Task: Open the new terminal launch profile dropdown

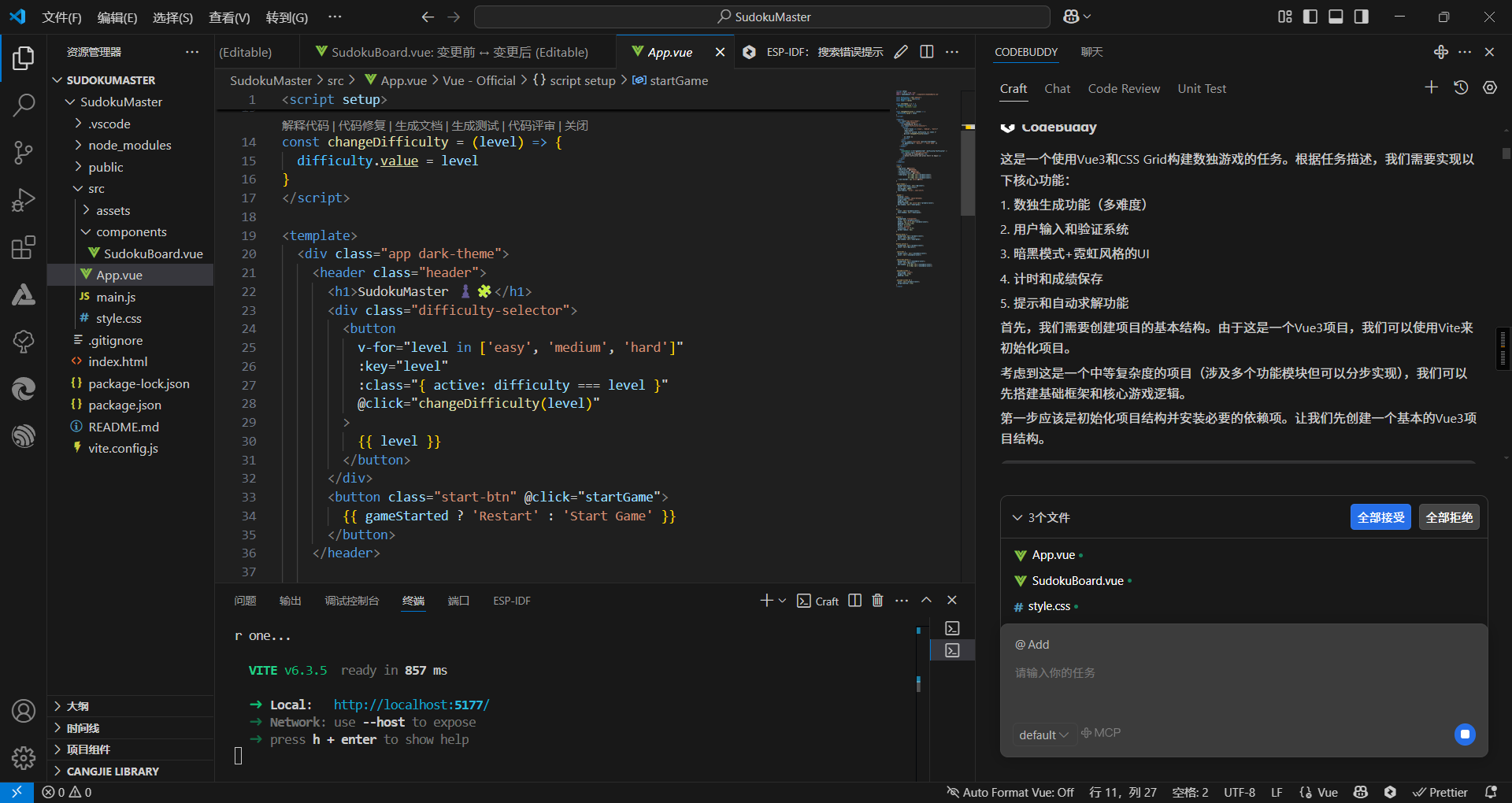Action: pos(782,601)
